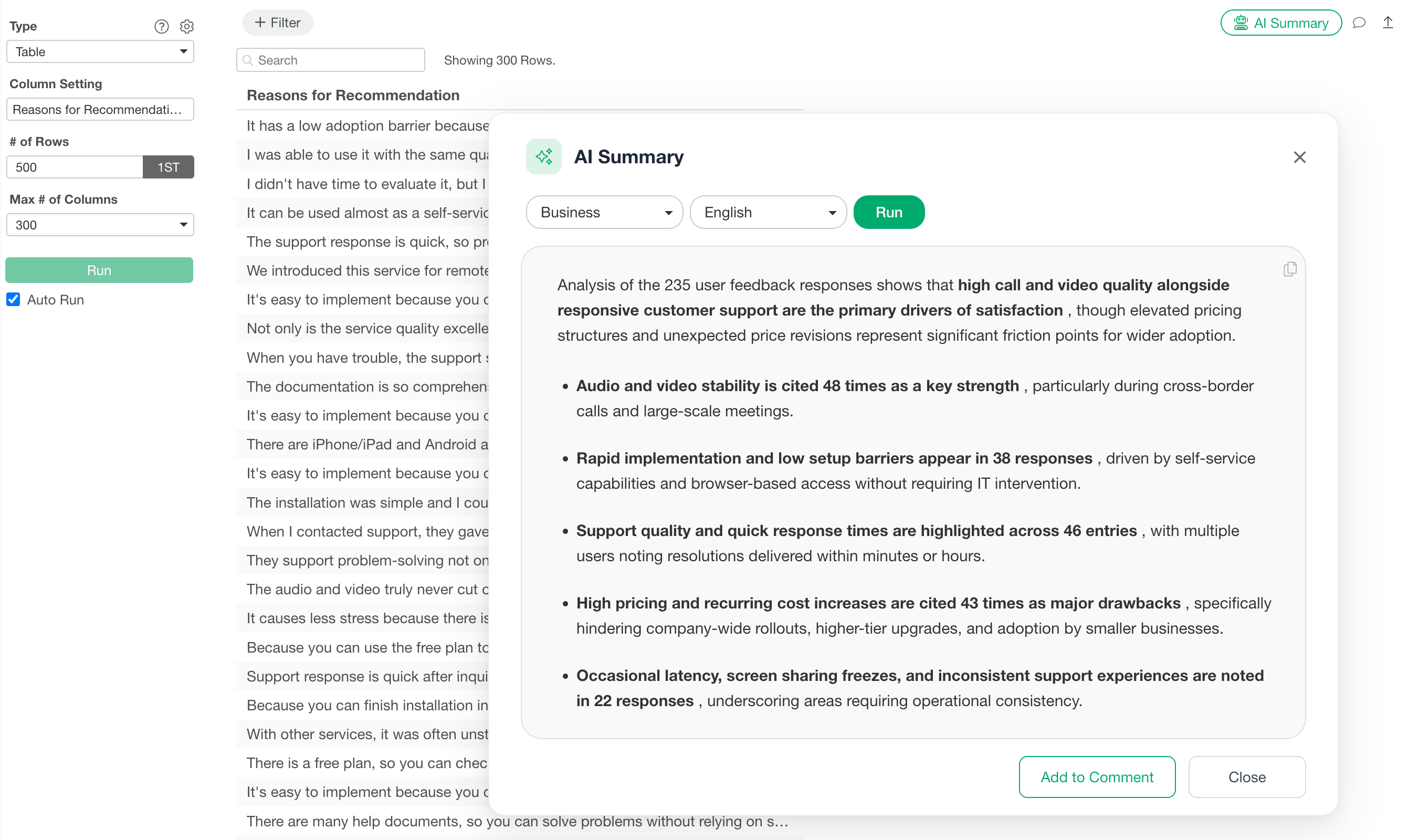
Task: Click Add to Comment button
Action: click(1097, 776)
